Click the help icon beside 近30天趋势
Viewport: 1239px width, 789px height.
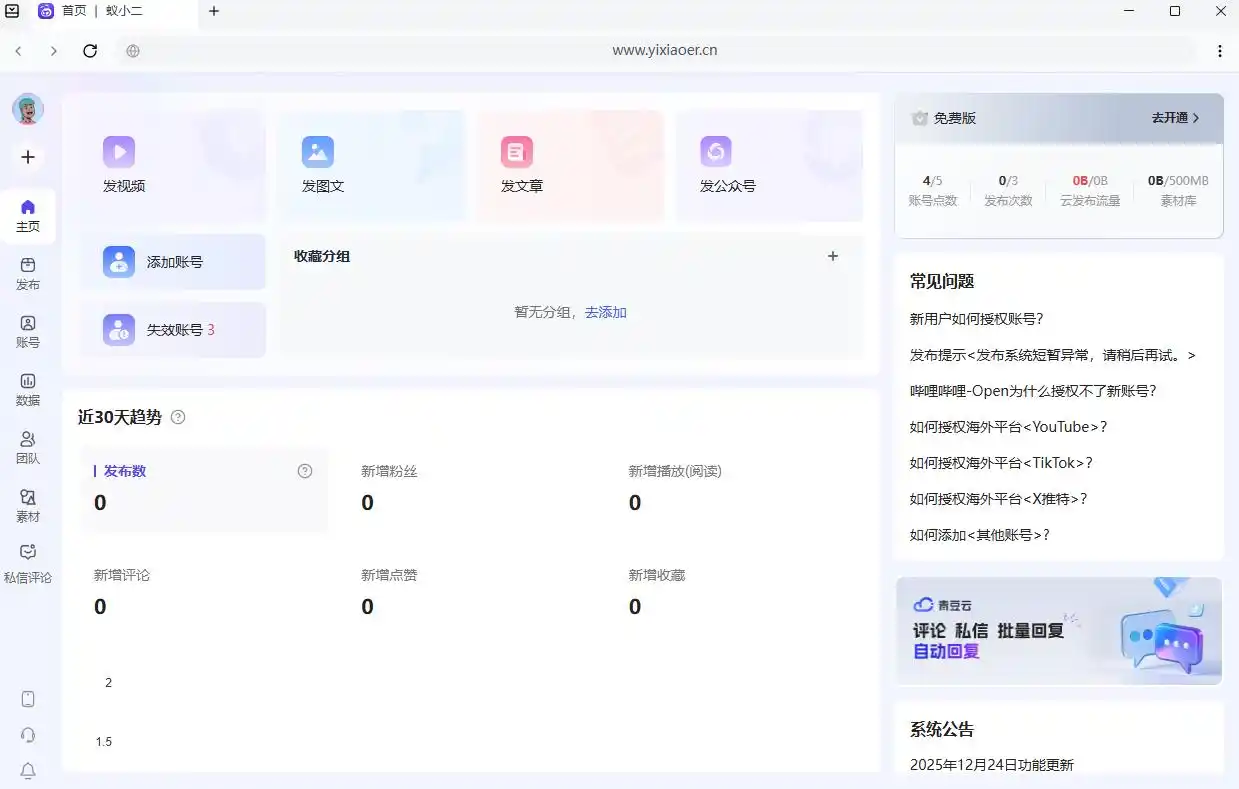tap(178, 417)
